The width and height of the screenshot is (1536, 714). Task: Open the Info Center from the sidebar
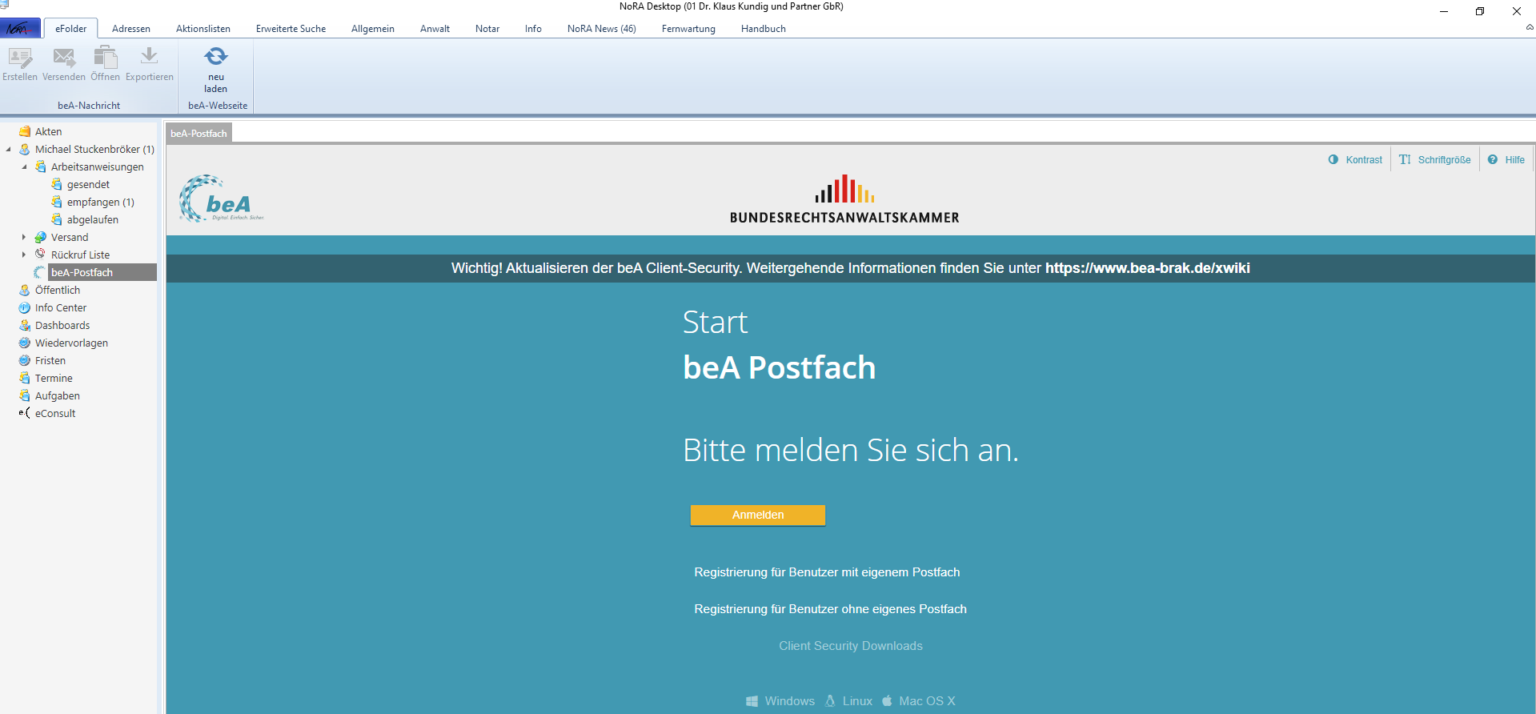point(58,307)
